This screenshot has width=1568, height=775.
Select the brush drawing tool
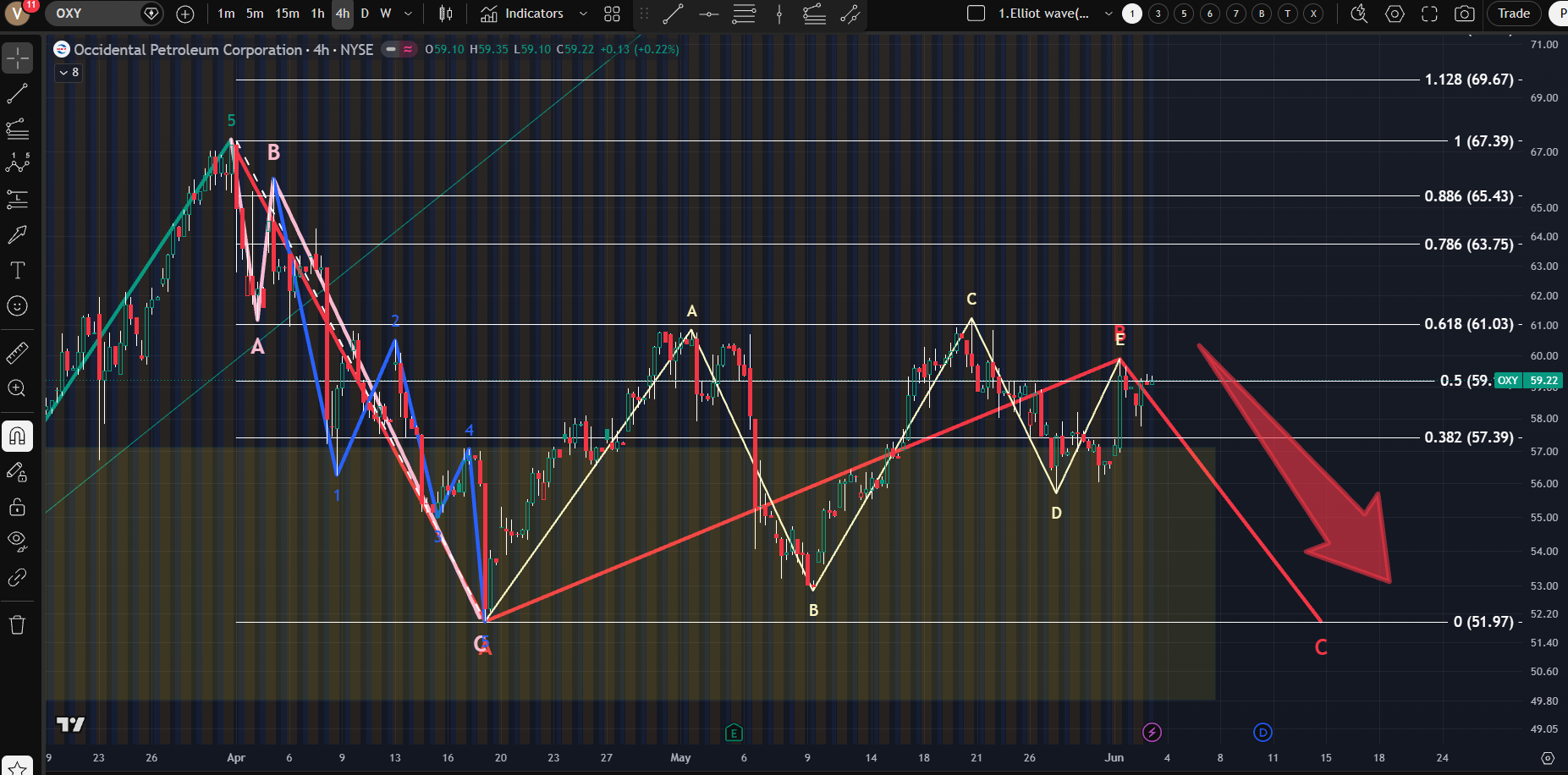pos(17,234)
